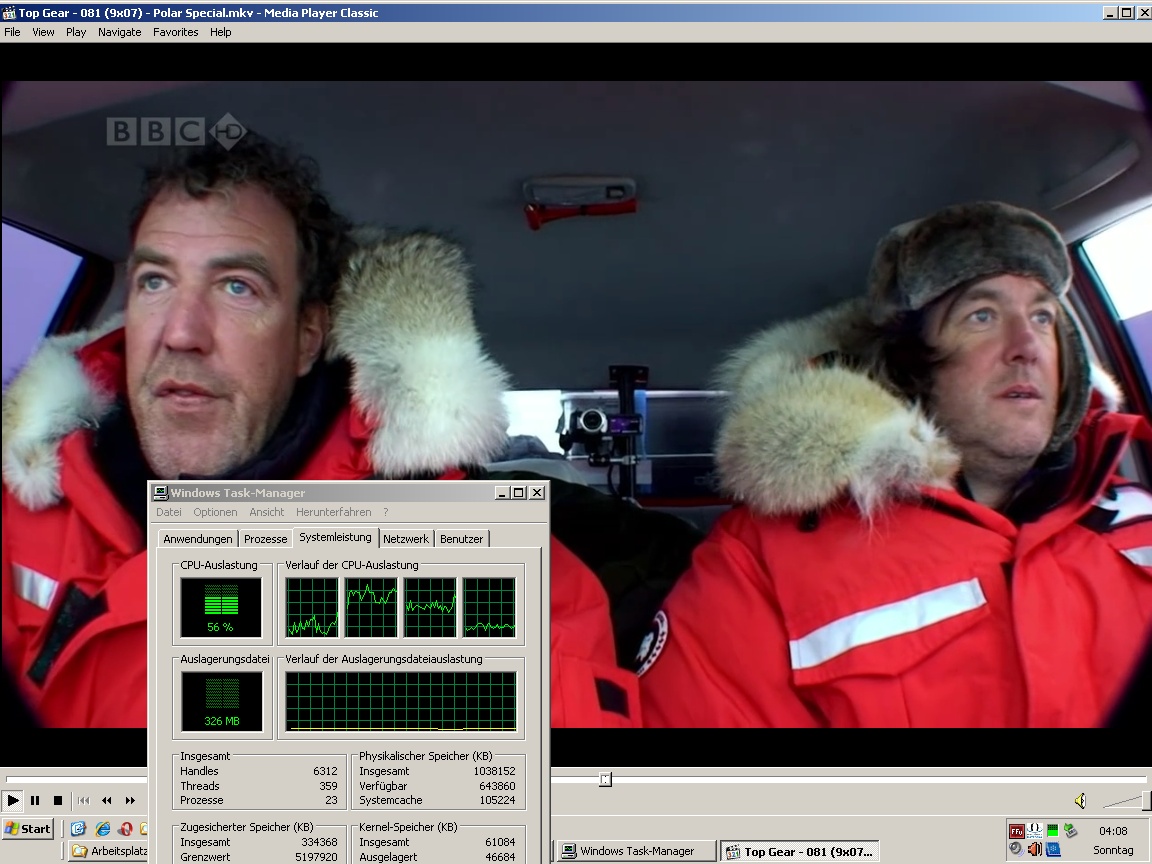Click the volume slider handle
This screenshot has height=864, width=1152.
(x=1146, y=800)
